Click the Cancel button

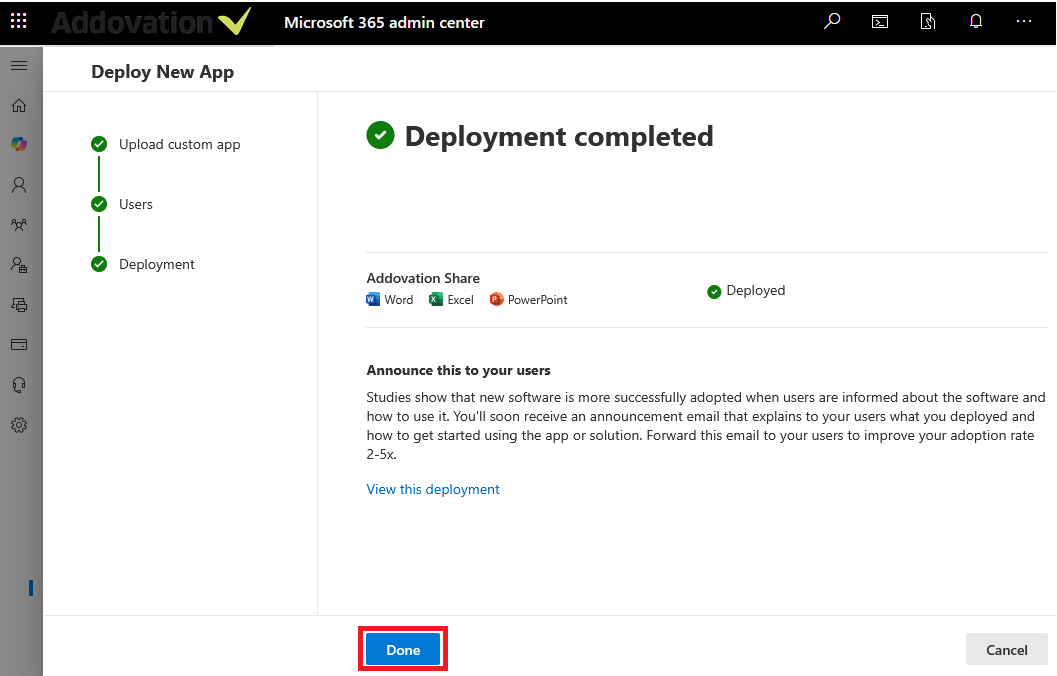tap(1006, 650)
